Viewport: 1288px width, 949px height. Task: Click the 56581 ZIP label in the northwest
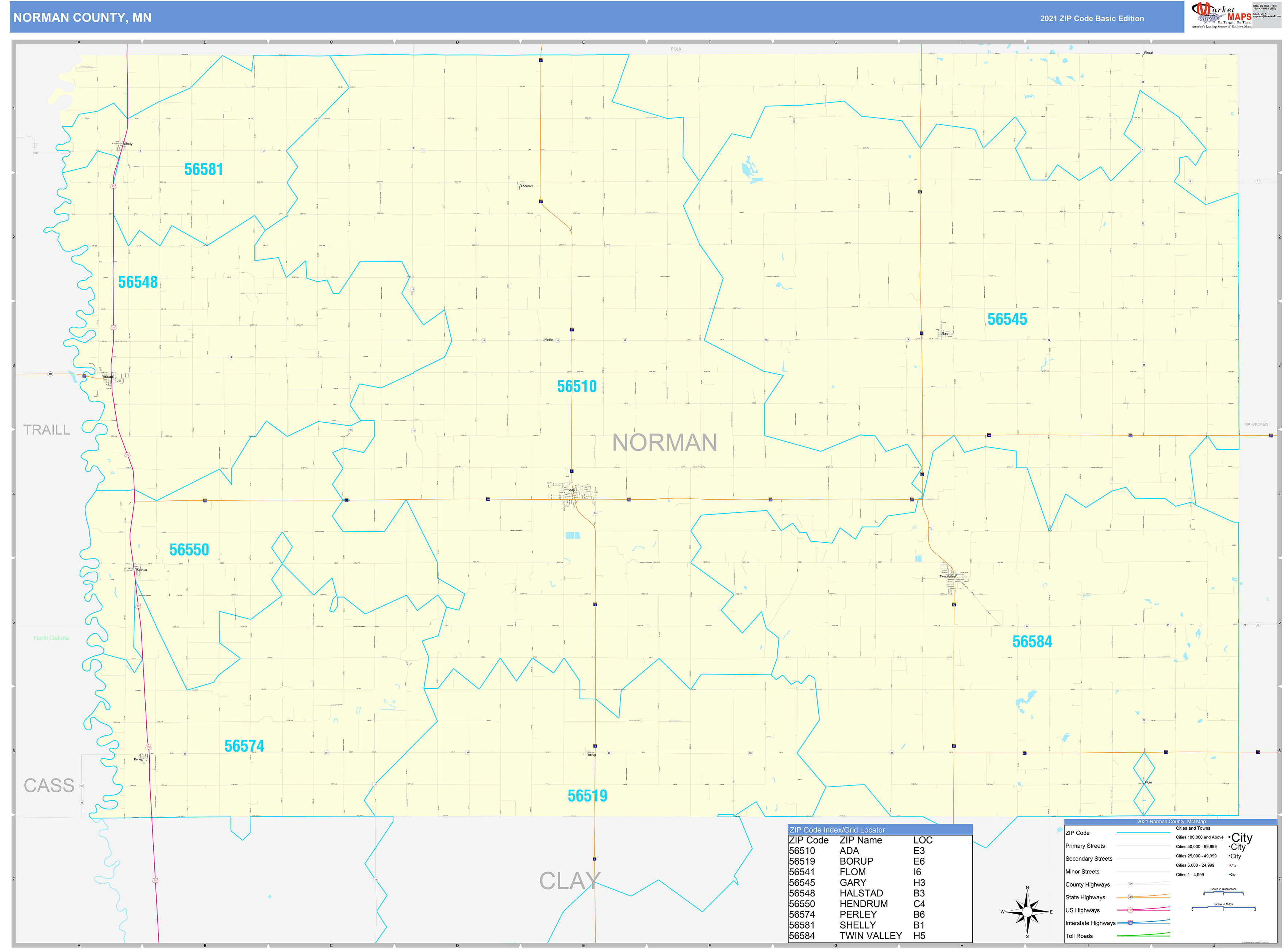(x=204, y=169)
